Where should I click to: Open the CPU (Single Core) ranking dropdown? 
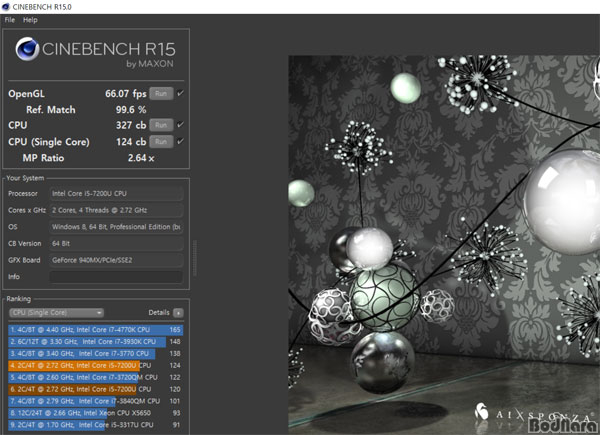(x=56, y=313)
